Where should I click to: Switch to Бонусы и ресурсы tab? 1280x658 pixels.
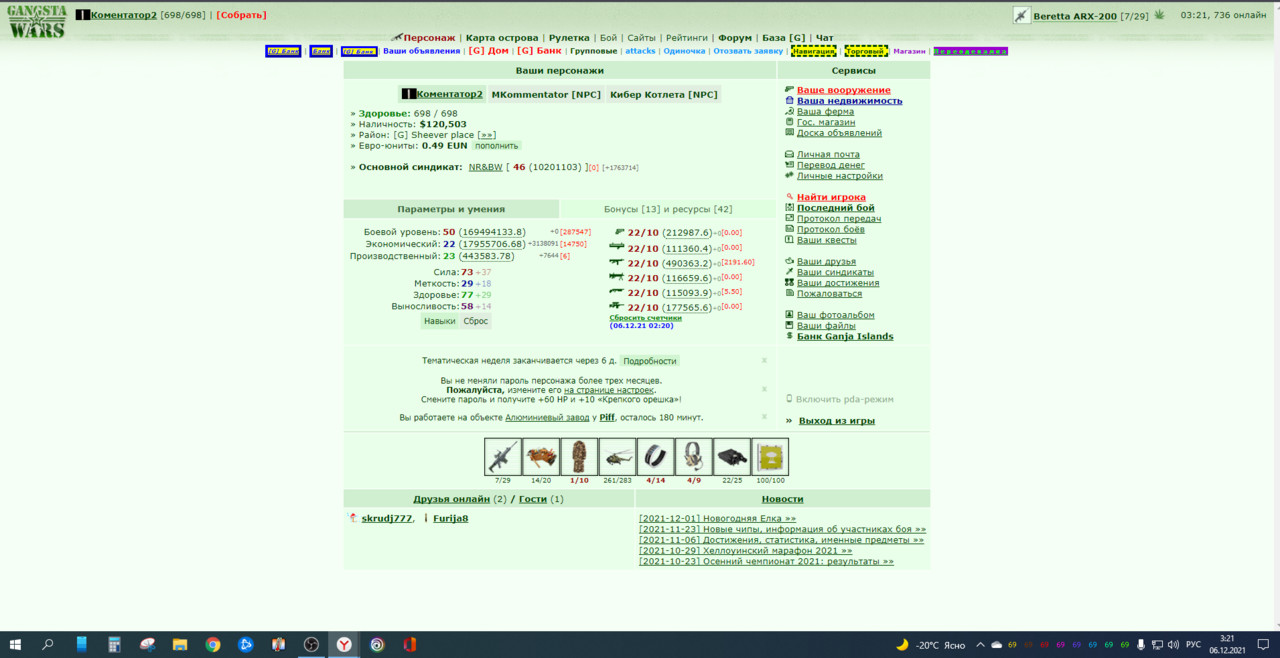[x=668, y=209]
